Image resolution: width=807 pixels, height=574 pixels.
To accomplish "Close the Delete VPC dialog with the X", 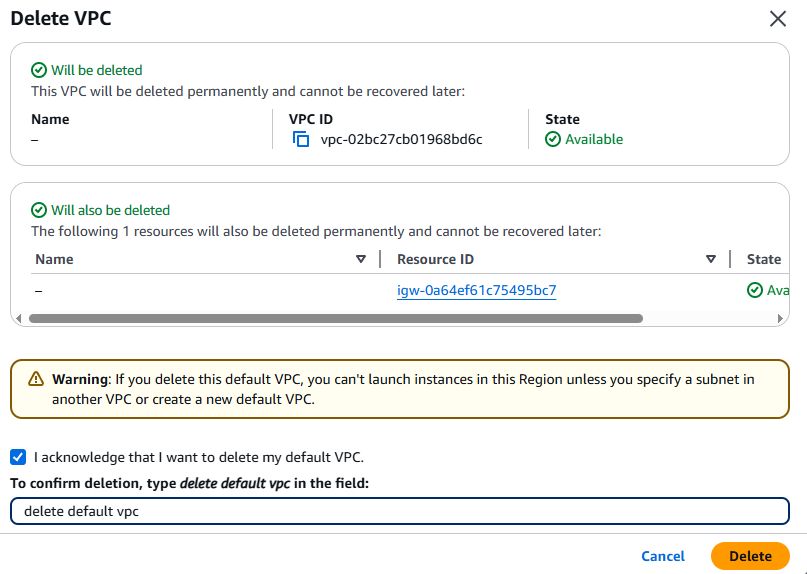I will [778, 19].
